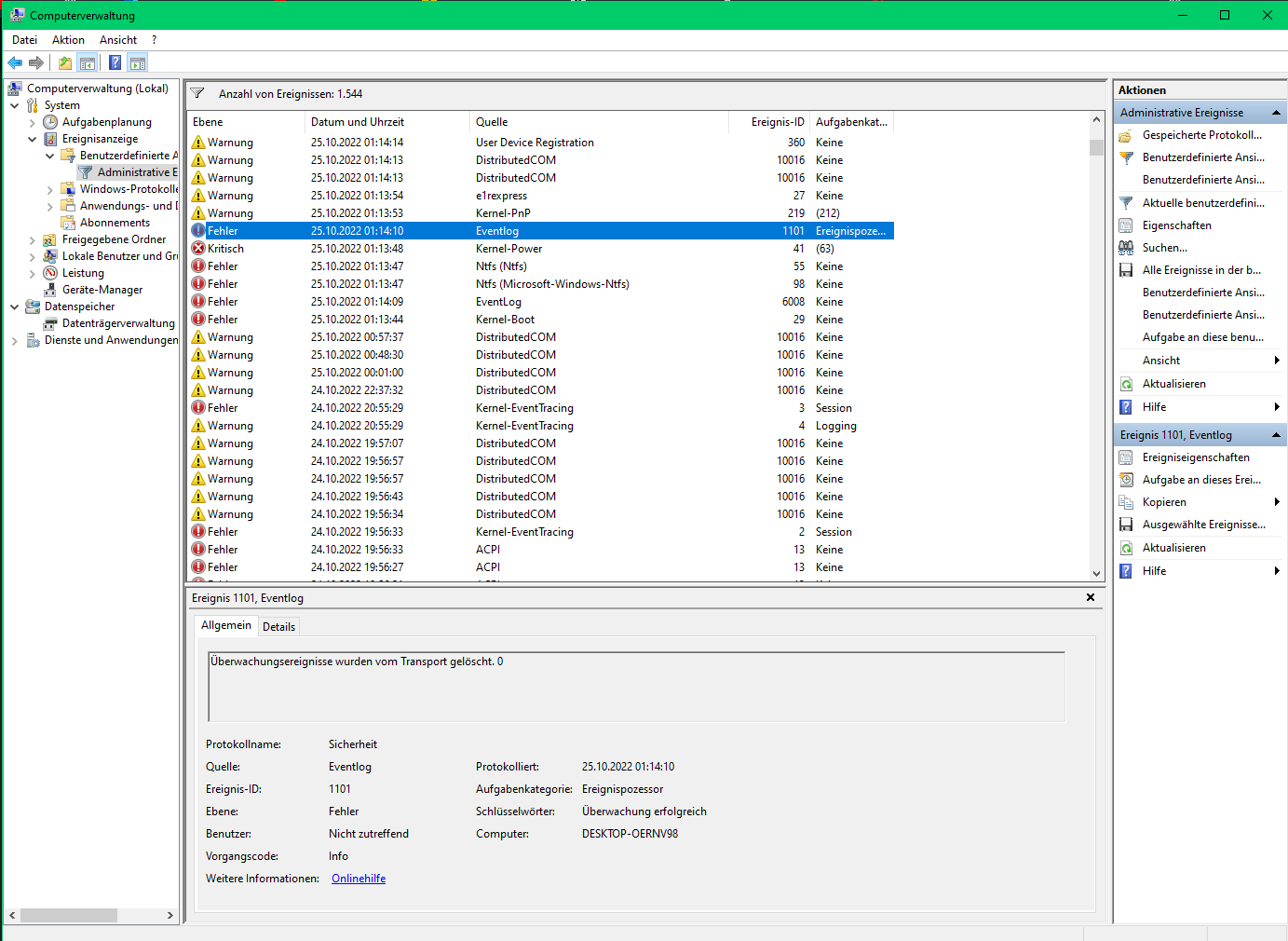
Task: Click the event description text box
Action: [637, 687]
